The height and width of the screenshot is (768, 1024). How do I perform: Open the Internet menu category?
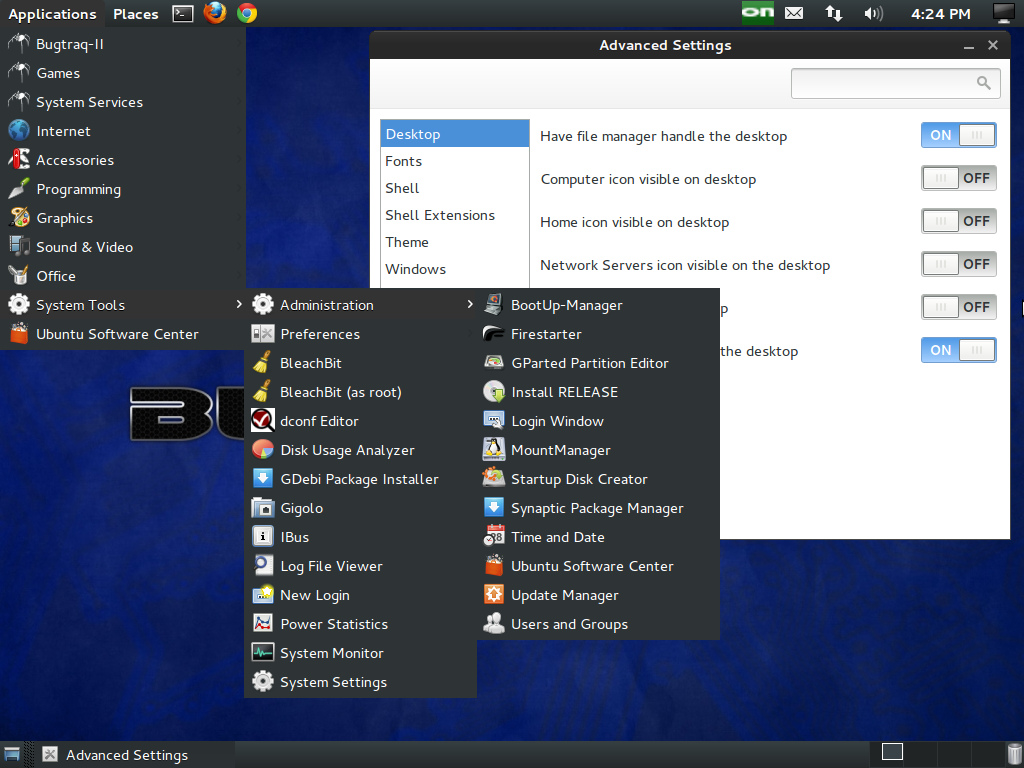(x=123, y=131)
